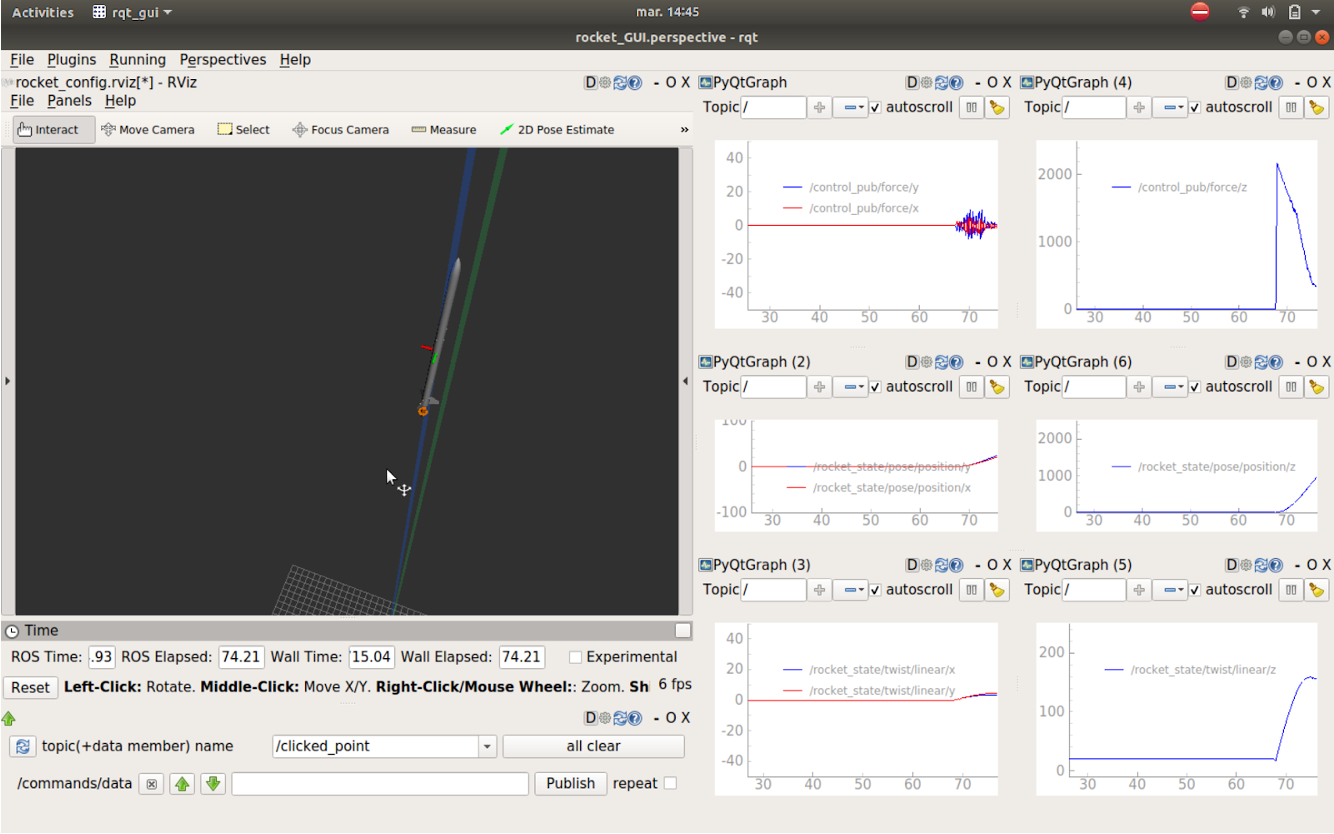Viewport: 1334px width, 834px height.
Task: Check the Experimental checkbox in the Time panel
Action: pos(576,657)
